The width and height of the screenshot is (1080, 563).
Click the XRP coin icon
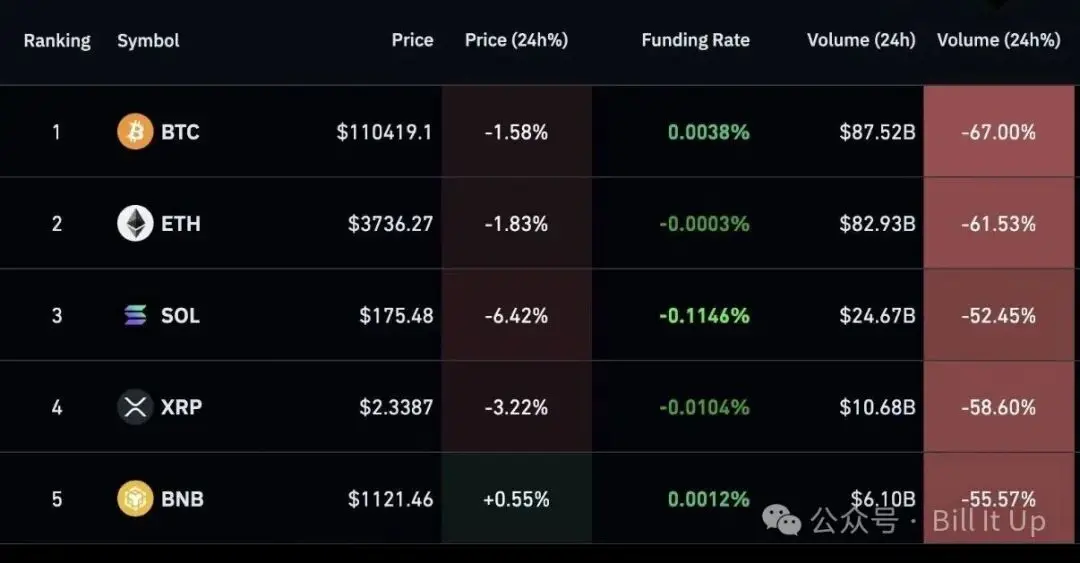[x=135, y=407]
